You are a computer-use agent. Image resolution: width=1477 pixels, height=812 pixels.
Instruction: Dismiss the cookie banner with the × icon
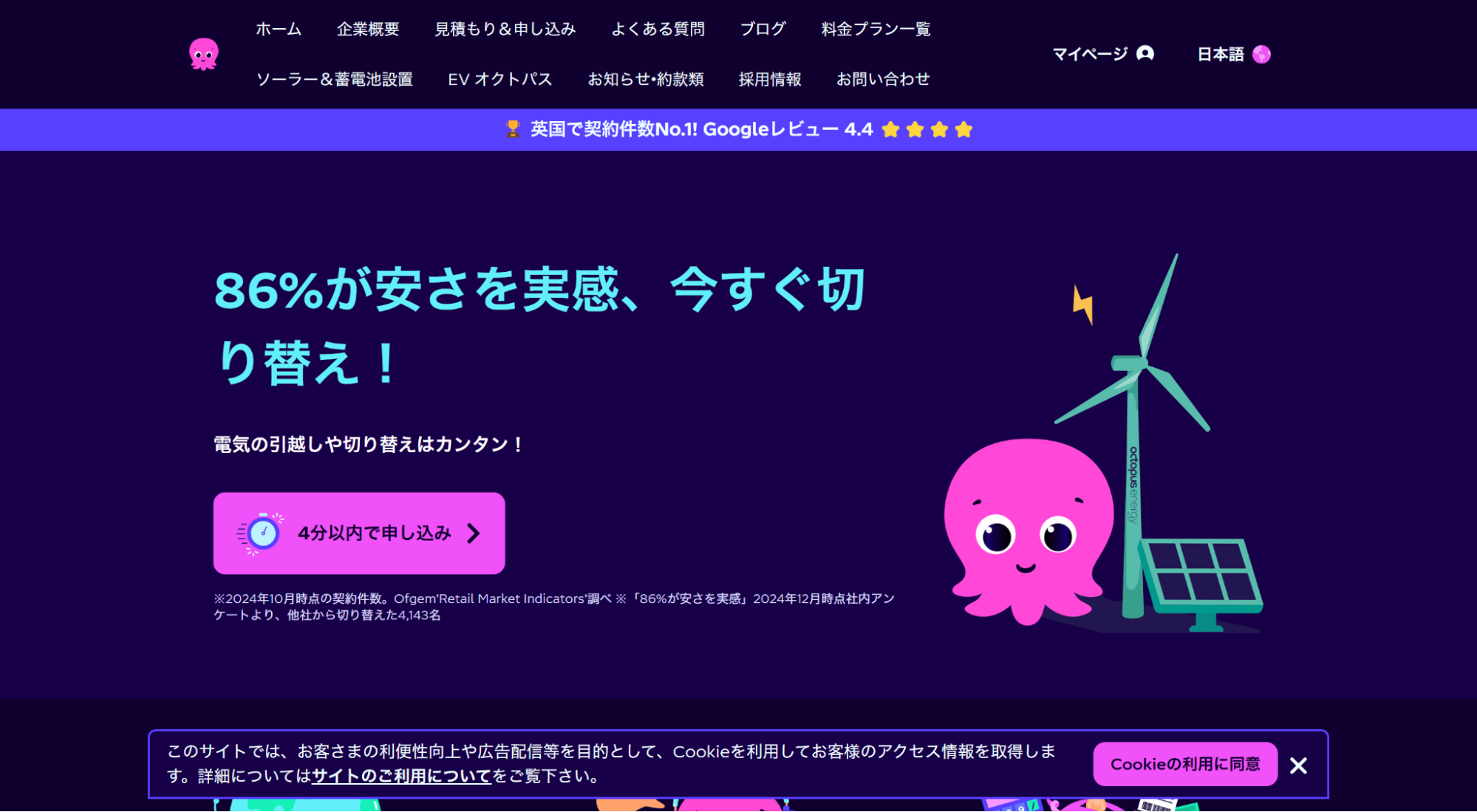coord(1298,765)
